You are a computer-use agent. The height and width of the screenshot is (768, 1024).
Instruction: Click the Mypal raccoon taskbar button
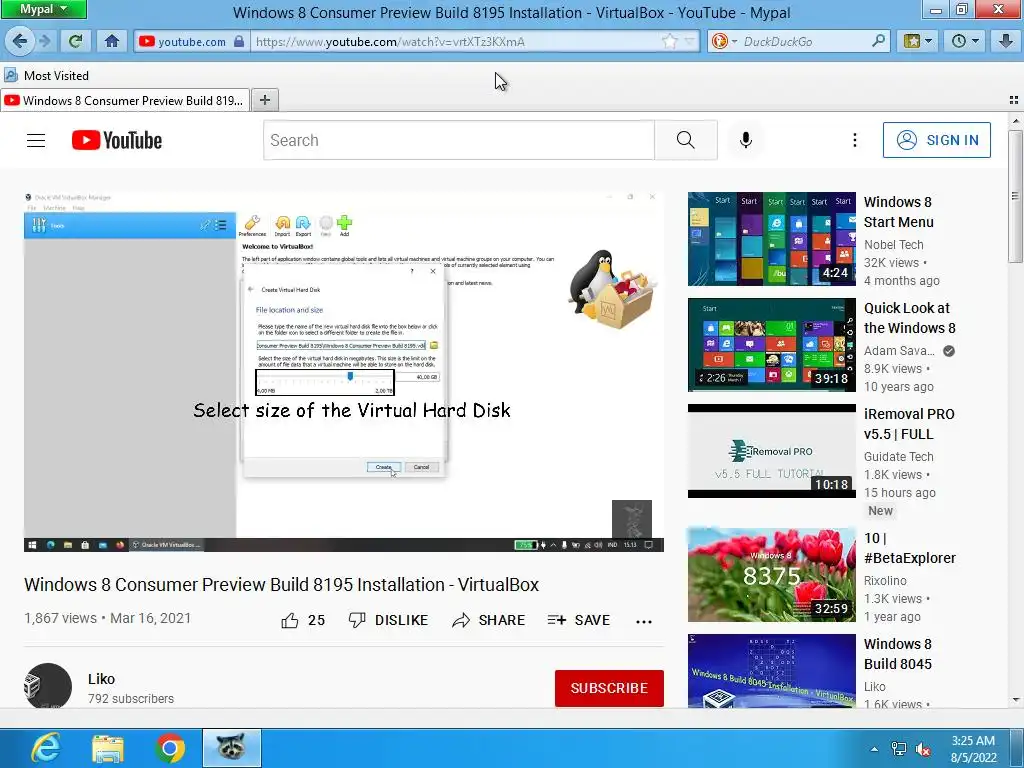click(231, 748)
